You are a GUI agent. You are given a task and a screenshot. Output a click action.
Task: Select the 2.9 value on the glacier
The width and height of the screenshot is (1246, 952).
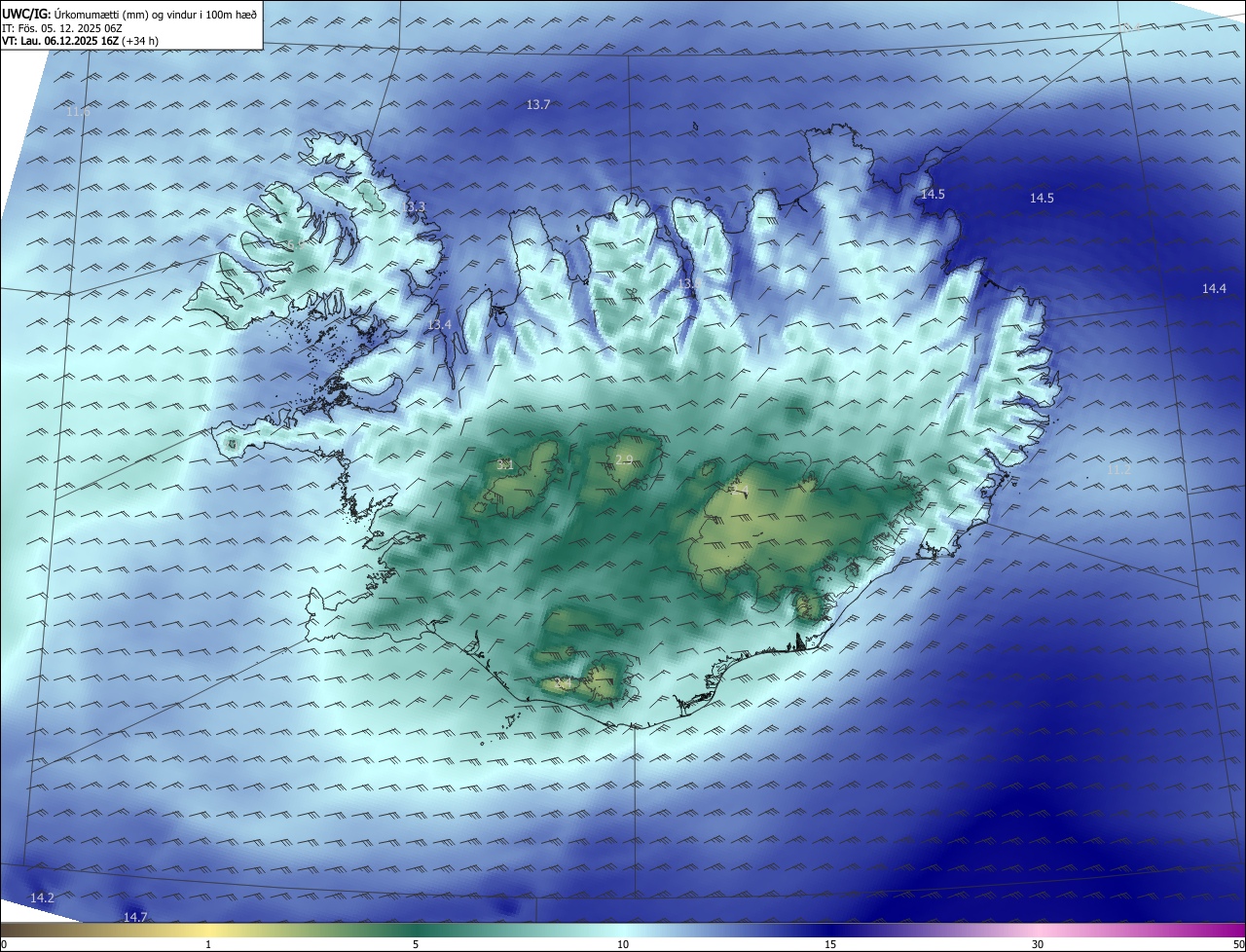[x=624, y=459]
